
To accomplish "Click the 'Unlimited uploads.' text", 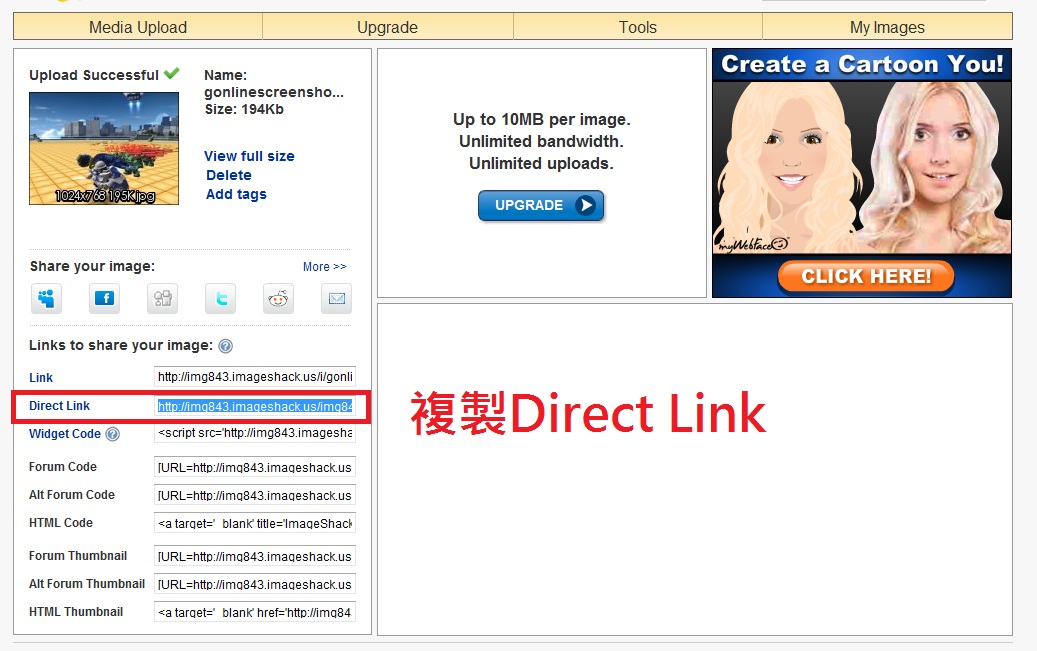I will tap(542, 163).
